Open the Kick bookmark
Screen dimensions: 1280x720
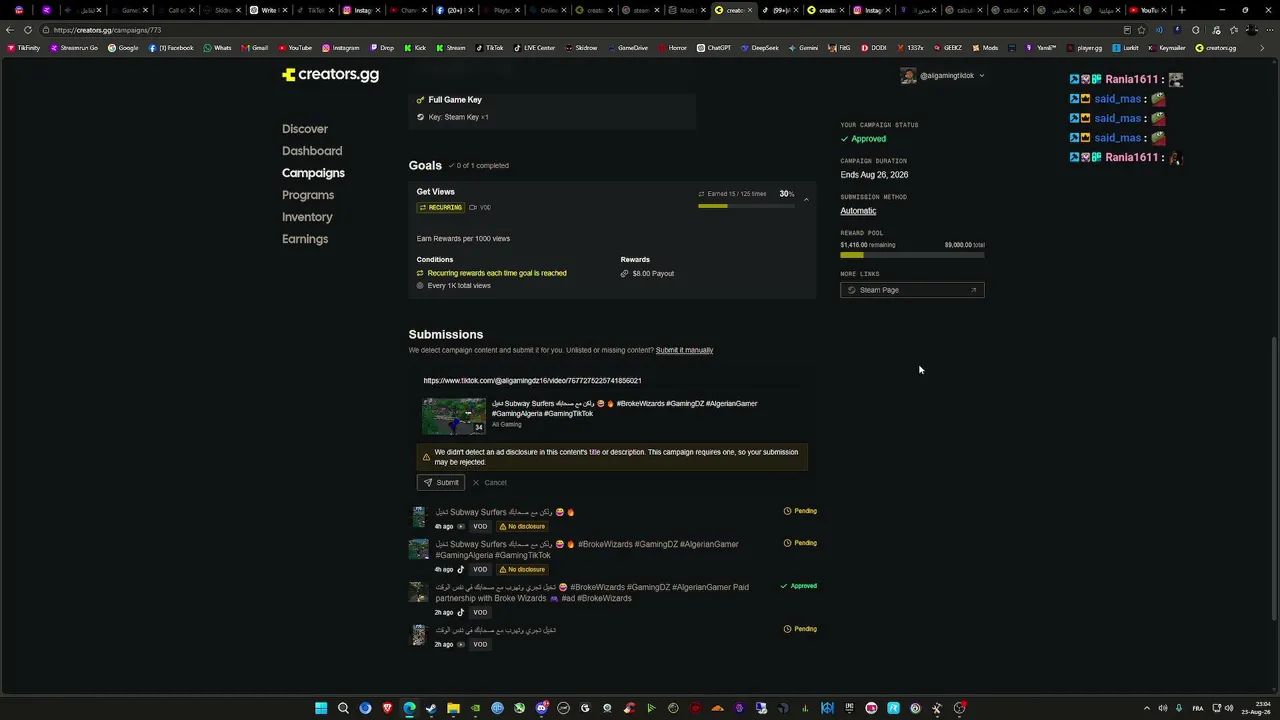(415, 48)
